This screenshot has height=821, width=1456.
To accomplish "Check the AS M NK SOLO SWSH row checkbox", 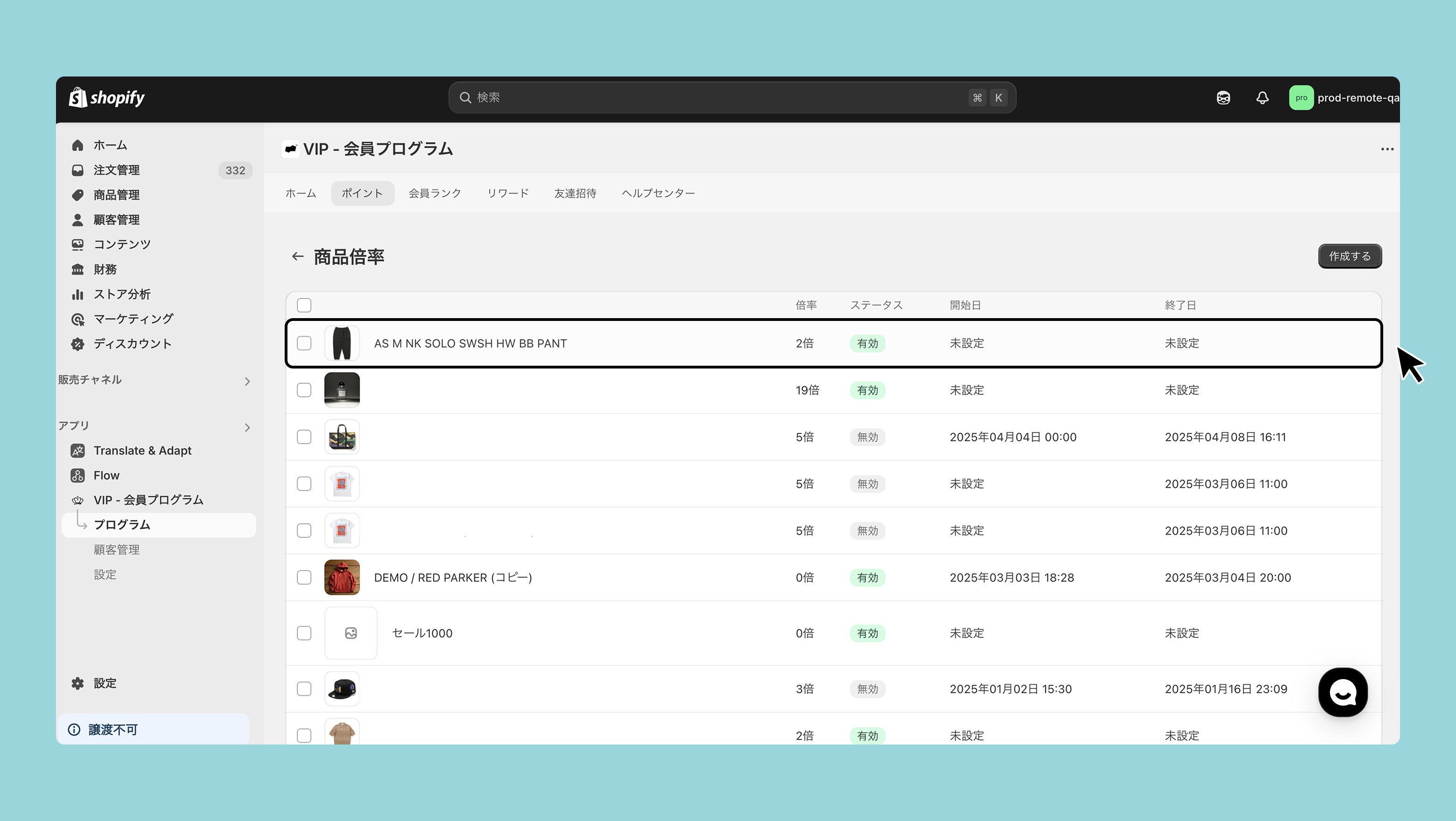I will tap(304, 343).
